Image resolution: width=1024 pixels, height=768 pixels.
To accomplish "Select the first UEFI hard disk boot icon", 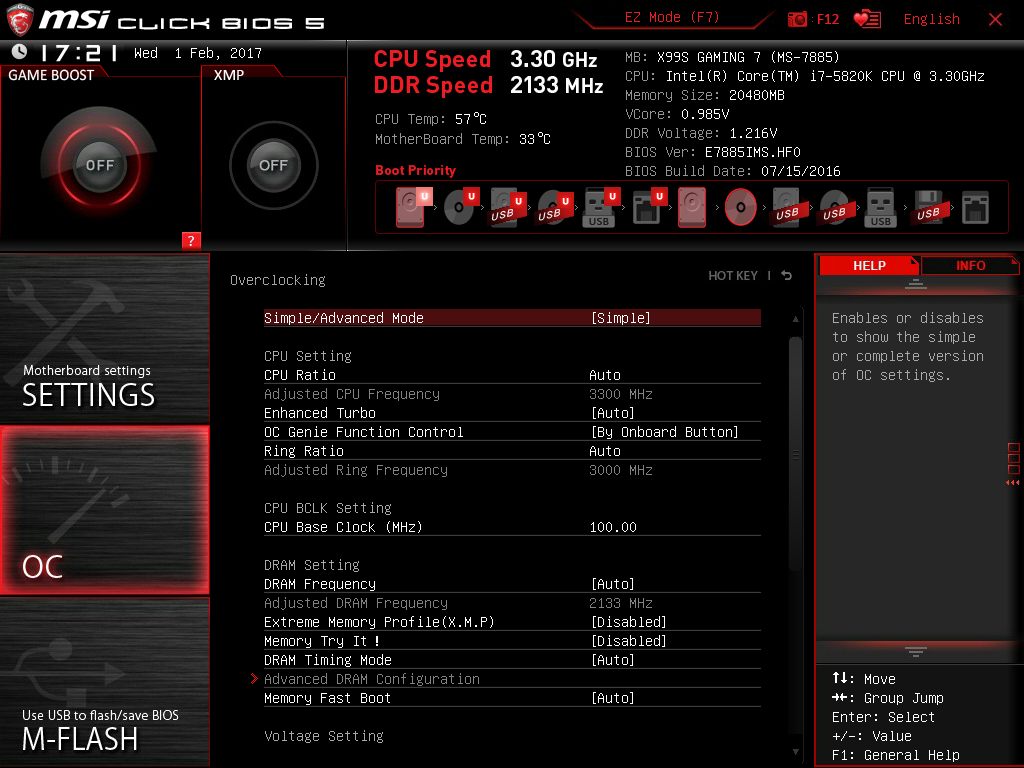I will coord(412,207).
